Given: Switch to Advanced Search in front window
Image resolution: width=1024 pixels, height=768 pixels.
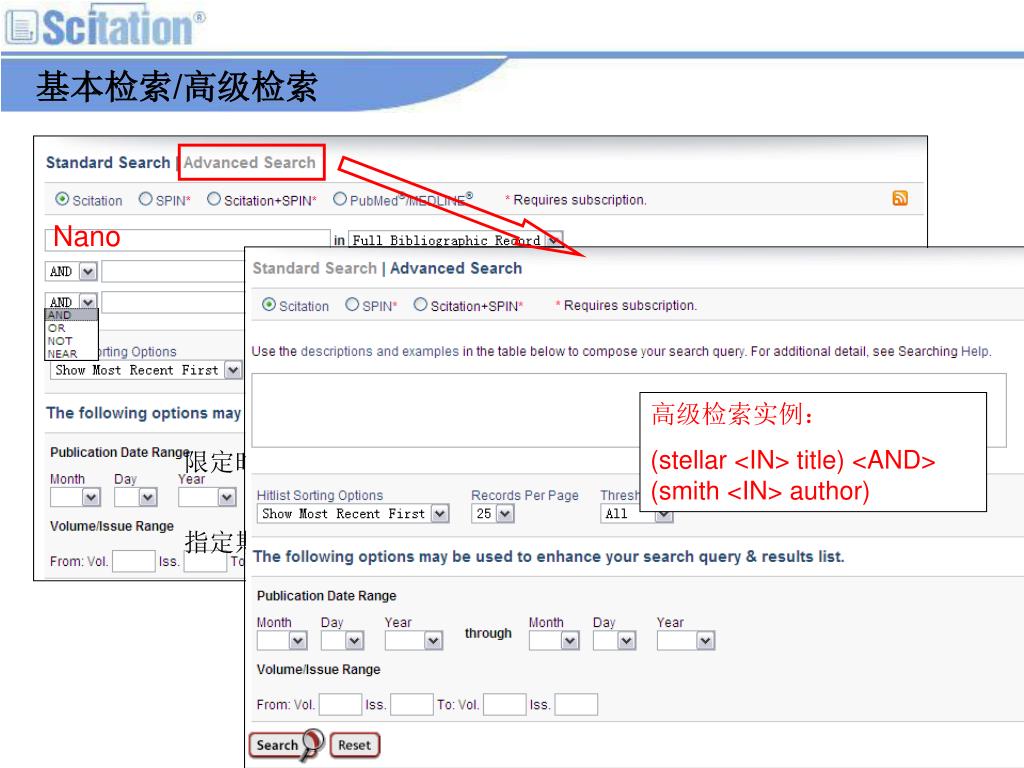Looking at the screenshot, I should [456, 268].
